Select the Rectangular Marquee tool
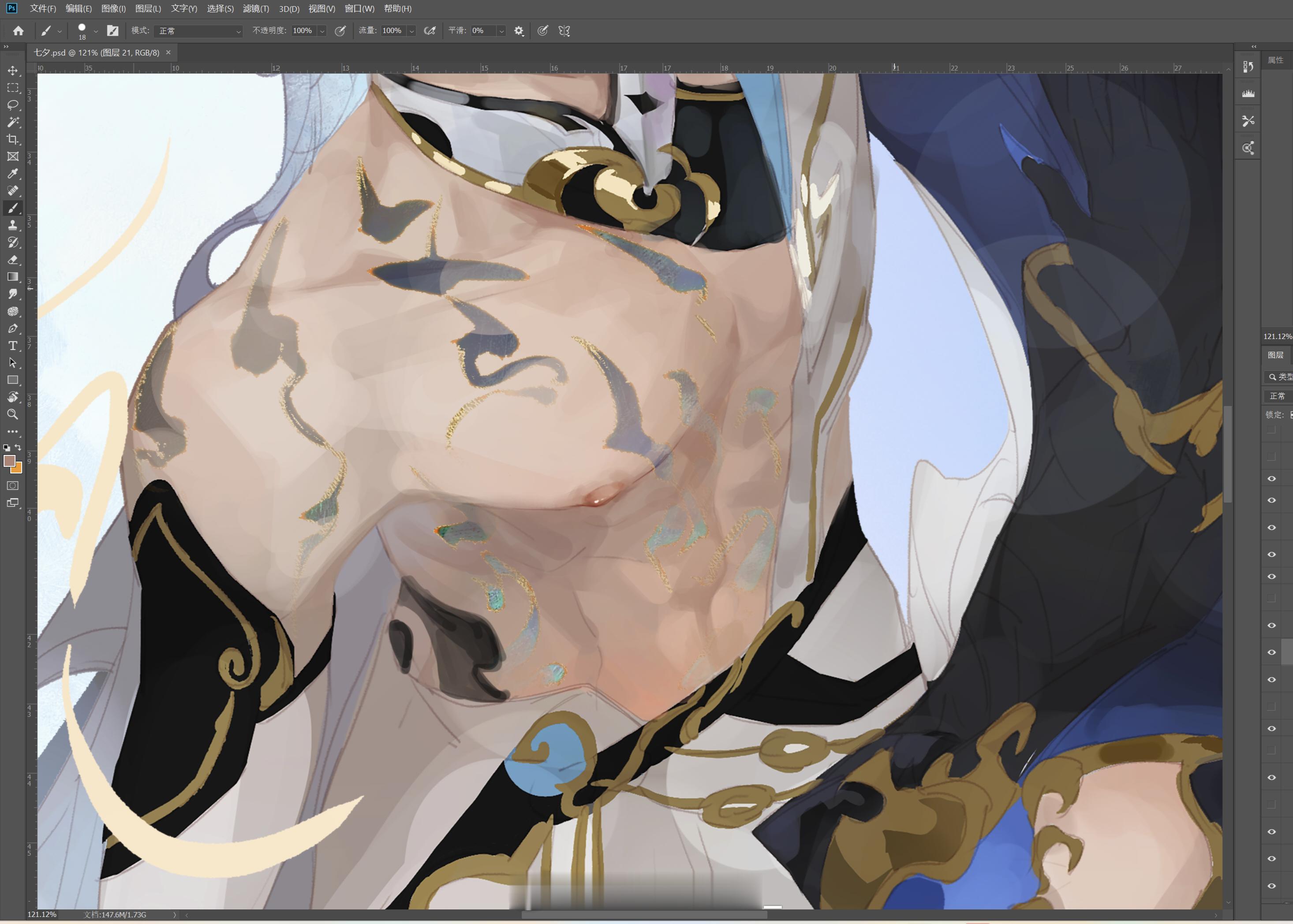Screen dimensions: 1293x924 12,88
